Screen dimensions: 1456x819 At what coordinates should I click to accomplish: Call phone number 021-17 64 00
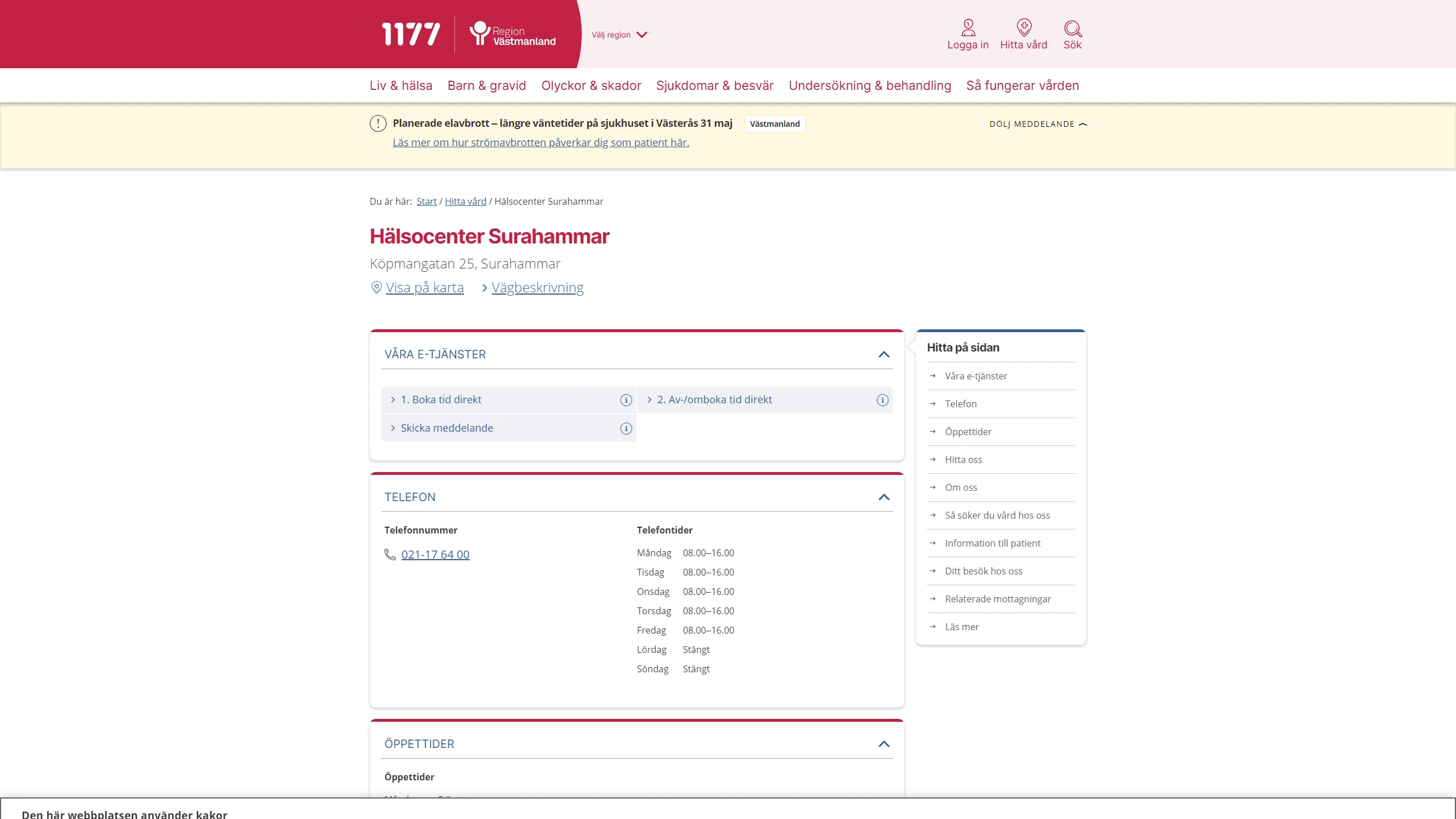tap(436, 555)
